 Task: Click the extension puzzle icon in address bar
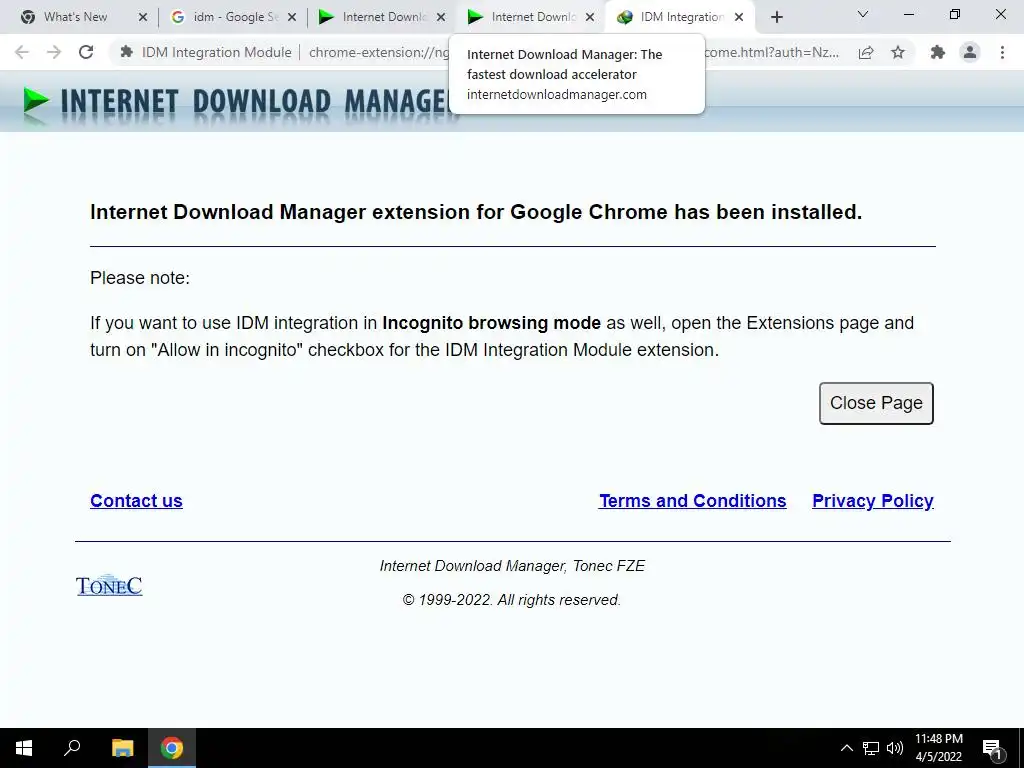(127, 52)
